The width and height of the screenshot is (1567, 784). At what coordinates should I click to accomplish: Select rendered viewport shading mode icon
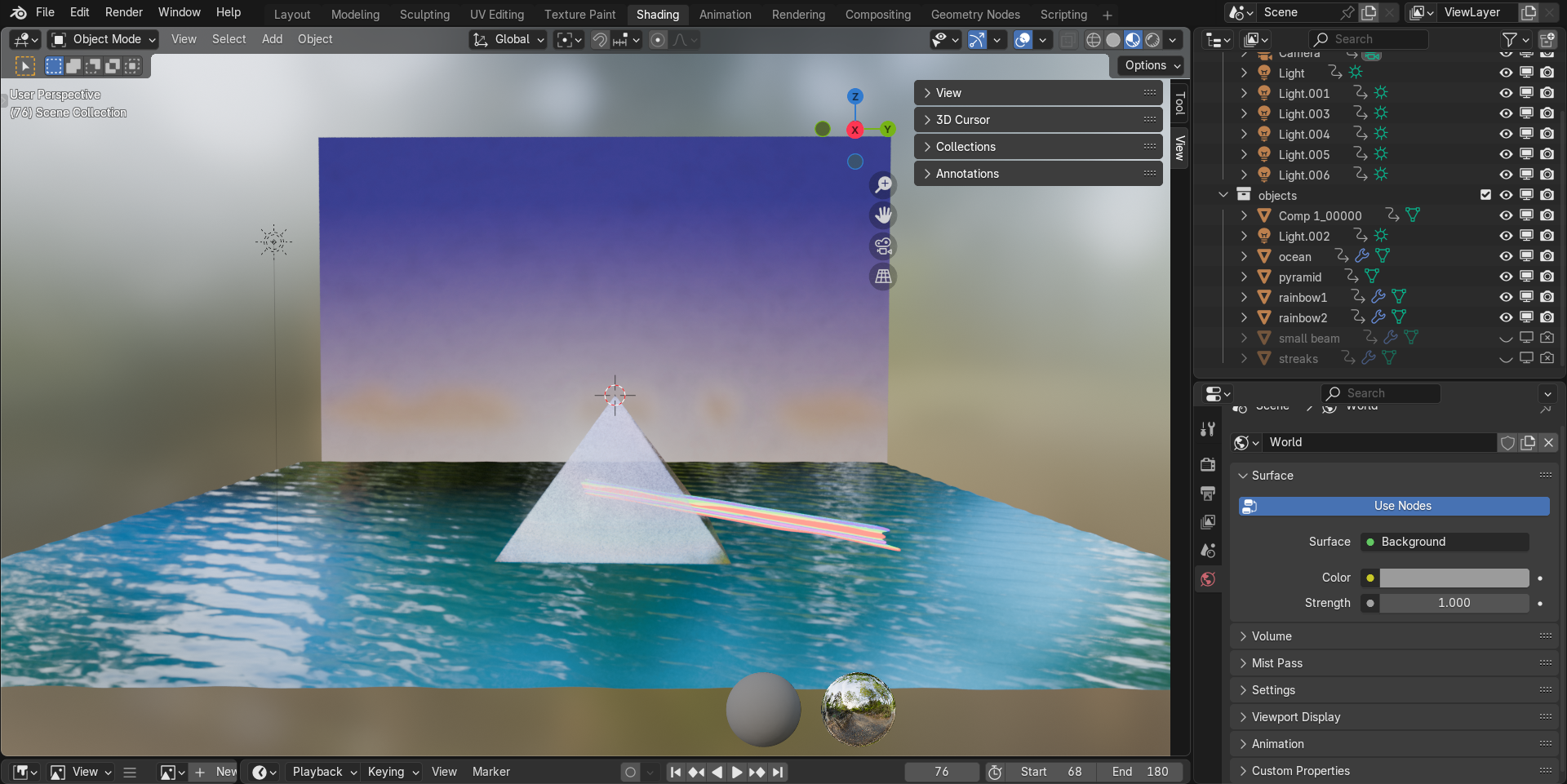pos(1152,40)
